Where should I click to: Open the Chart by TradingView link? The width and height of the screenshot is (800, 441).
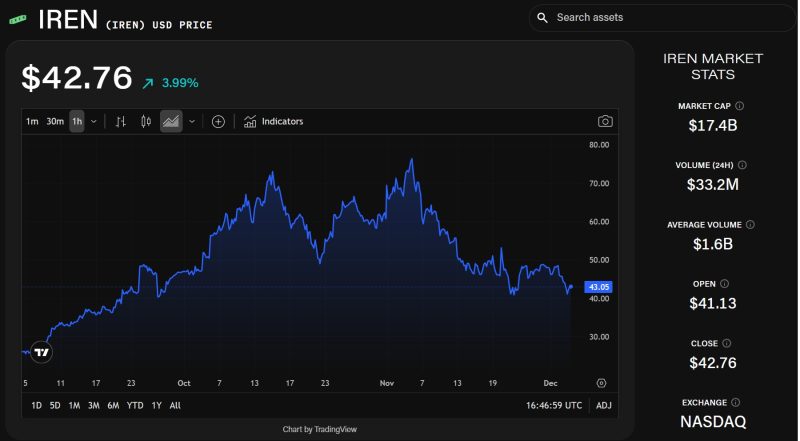tap(319, 429)
